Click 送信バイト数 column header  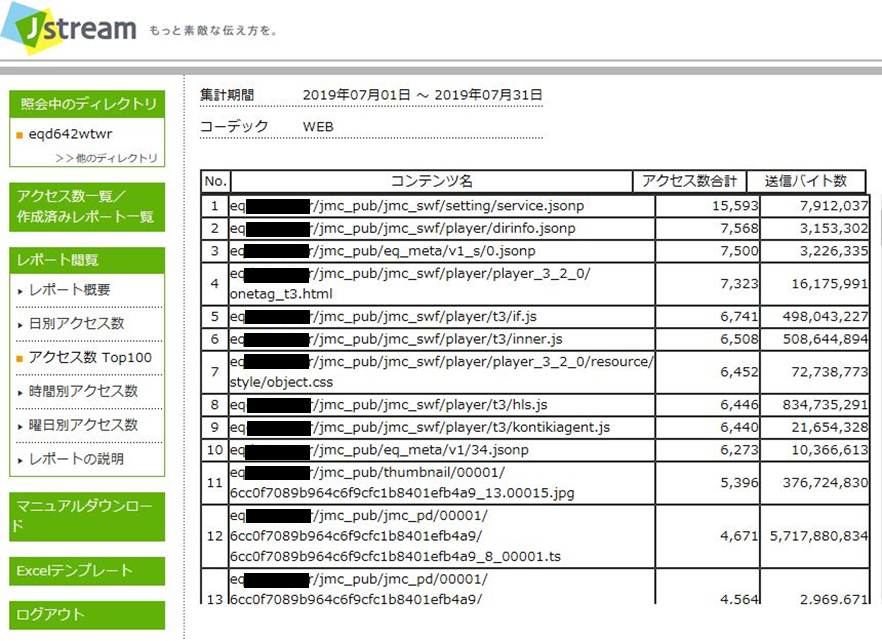(806, 181)
